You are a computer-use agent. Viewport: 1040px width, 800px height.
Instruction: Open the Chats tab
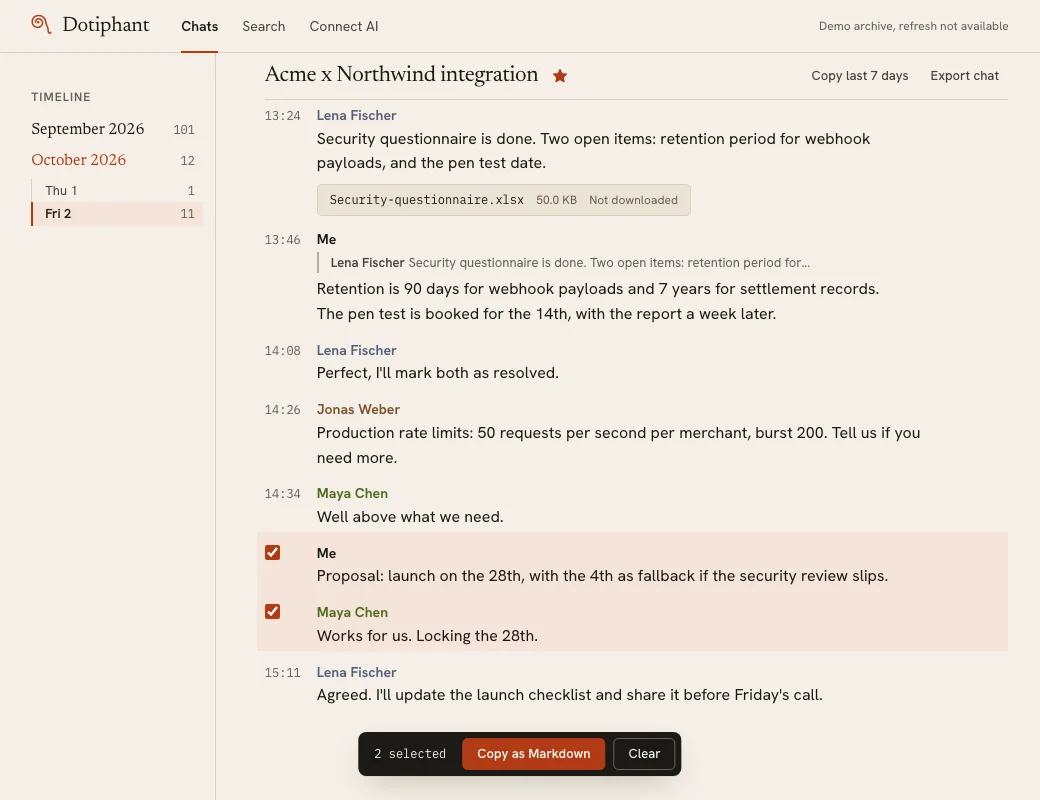click(x=200, y=27)
